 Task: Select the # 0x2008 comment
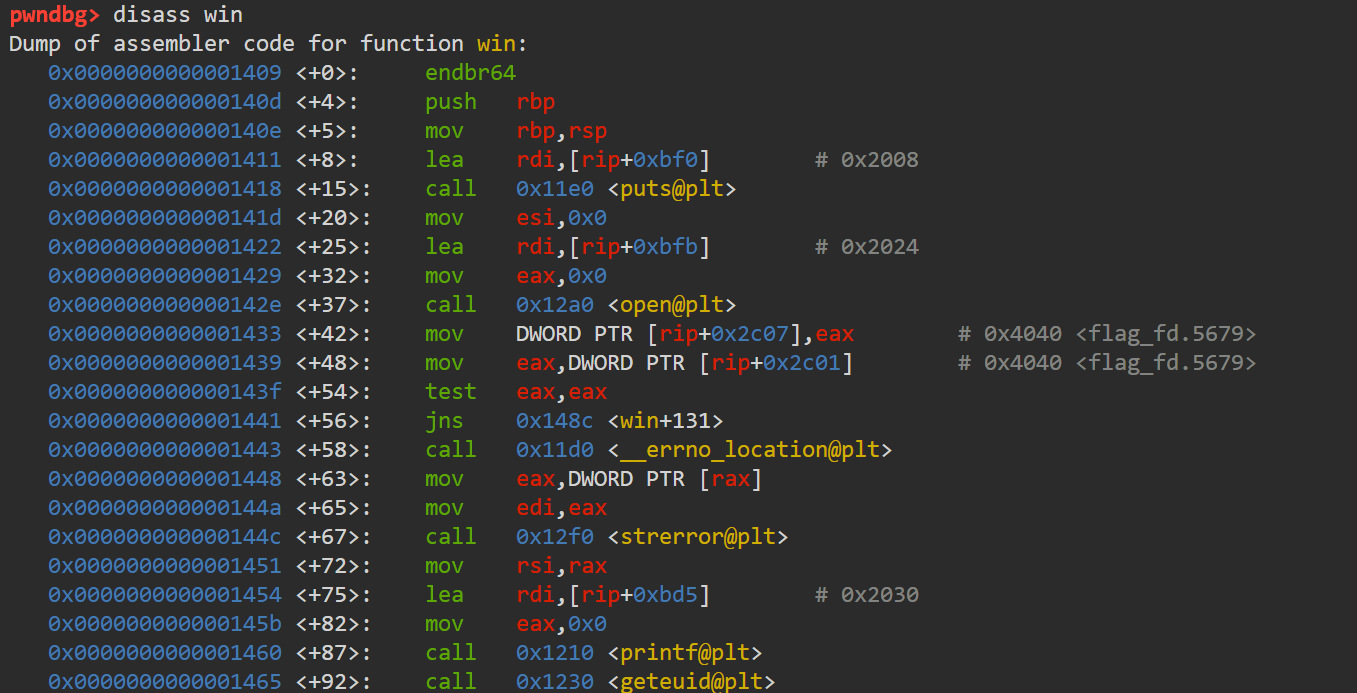[x=866, y=160]
